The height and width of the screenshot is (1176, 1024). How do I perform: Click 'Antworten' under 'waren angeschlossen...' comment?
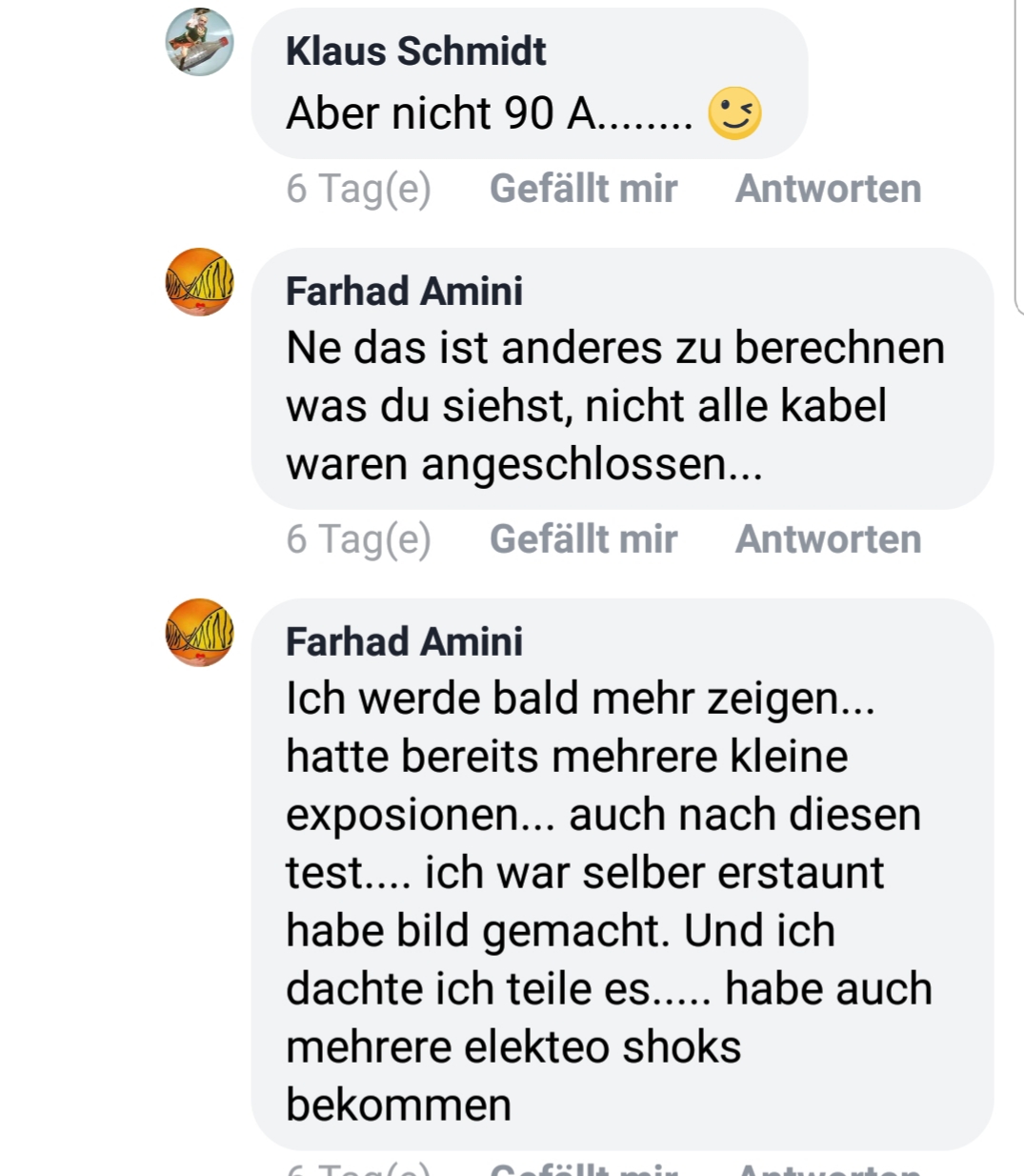828,539
